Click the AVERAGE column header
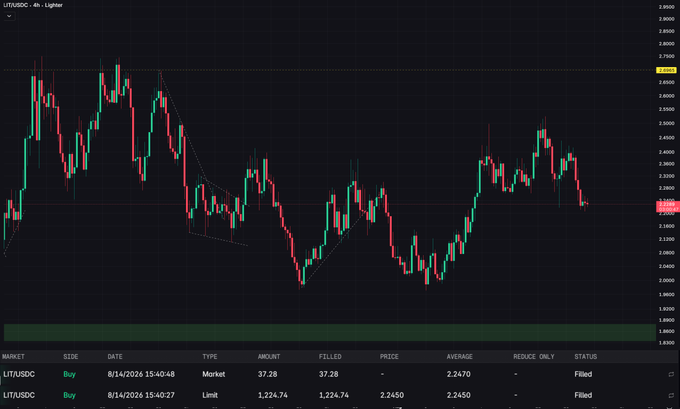 click(460, 357)
